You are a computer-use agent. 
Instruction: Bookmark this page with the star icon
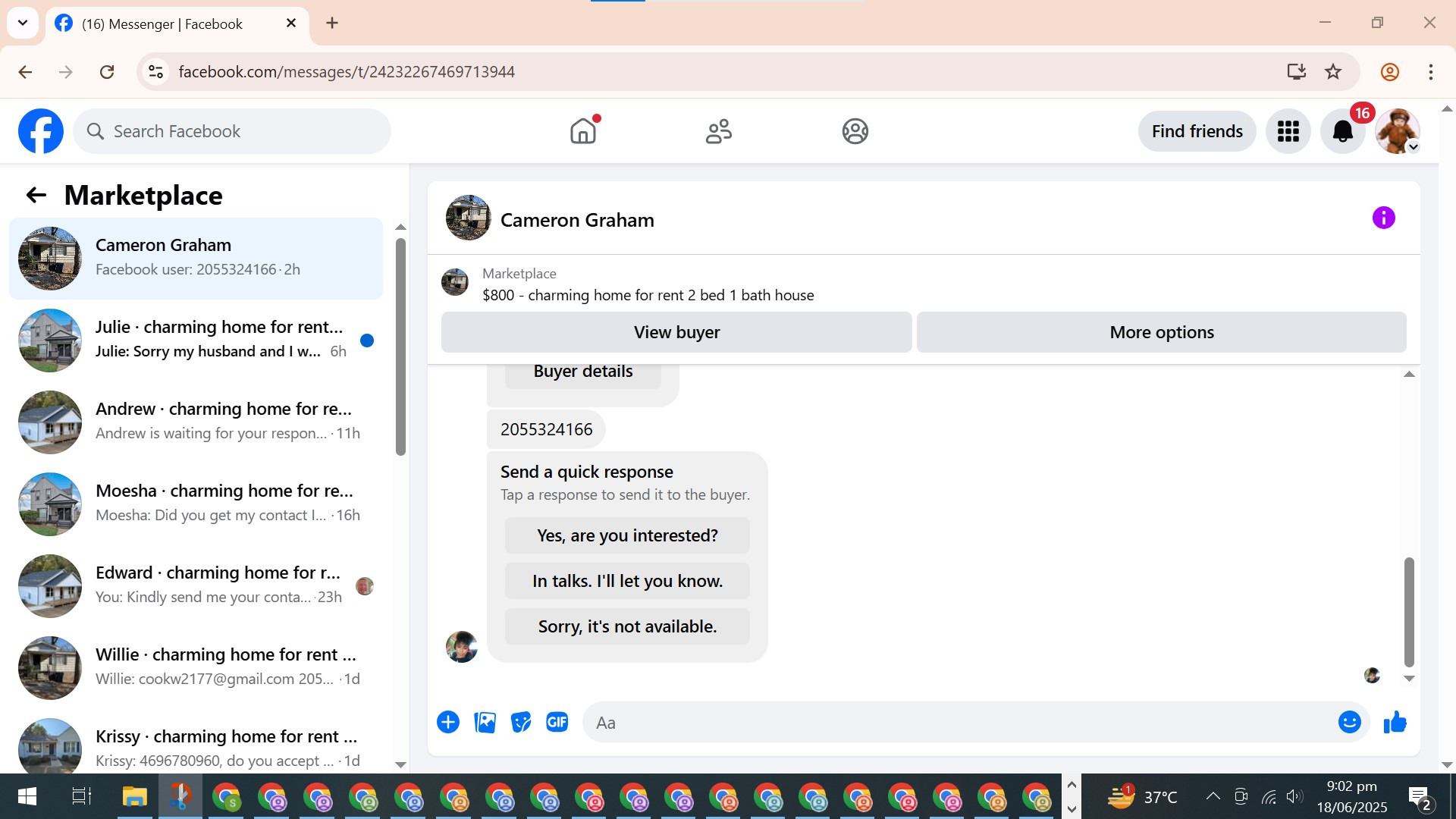[1333, 72]
